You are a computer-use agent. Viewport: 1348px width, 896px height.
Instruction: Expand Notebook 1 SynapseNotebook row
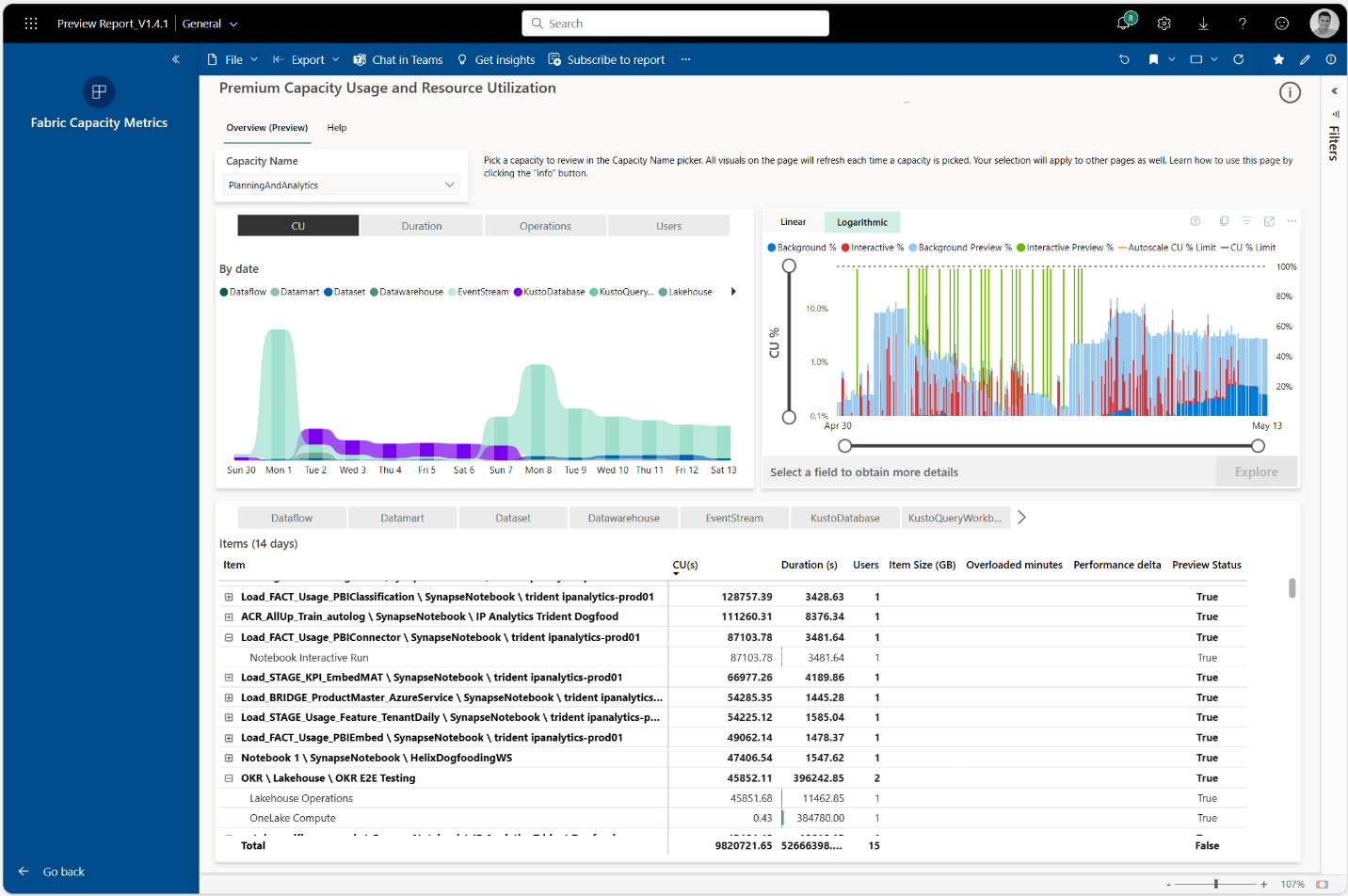[229, 758]
